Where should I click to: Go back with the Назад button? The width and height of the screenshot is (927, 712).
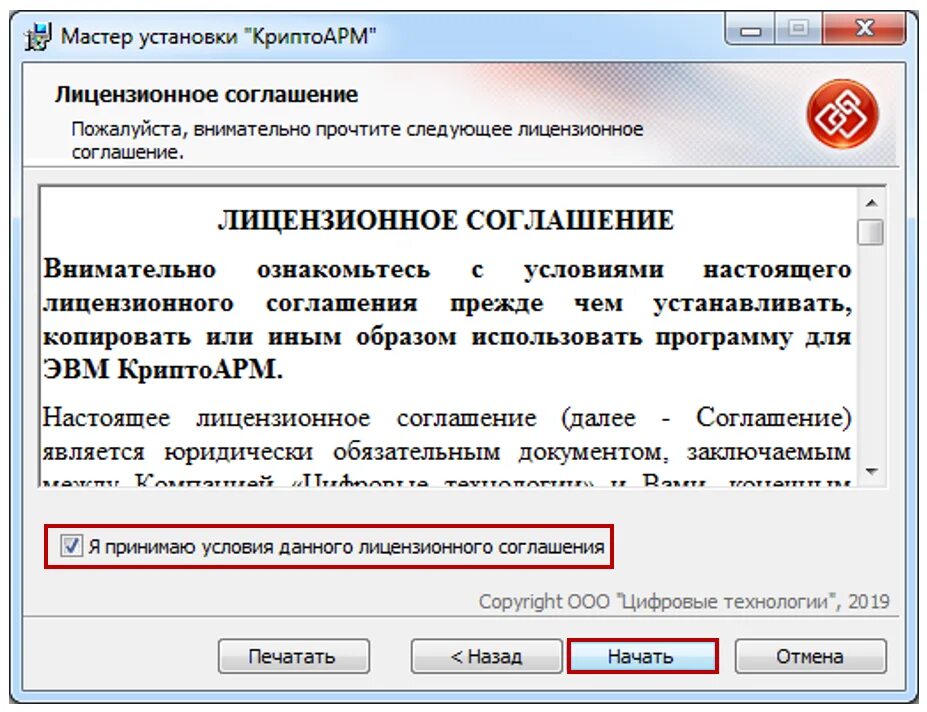coord(486,656)
